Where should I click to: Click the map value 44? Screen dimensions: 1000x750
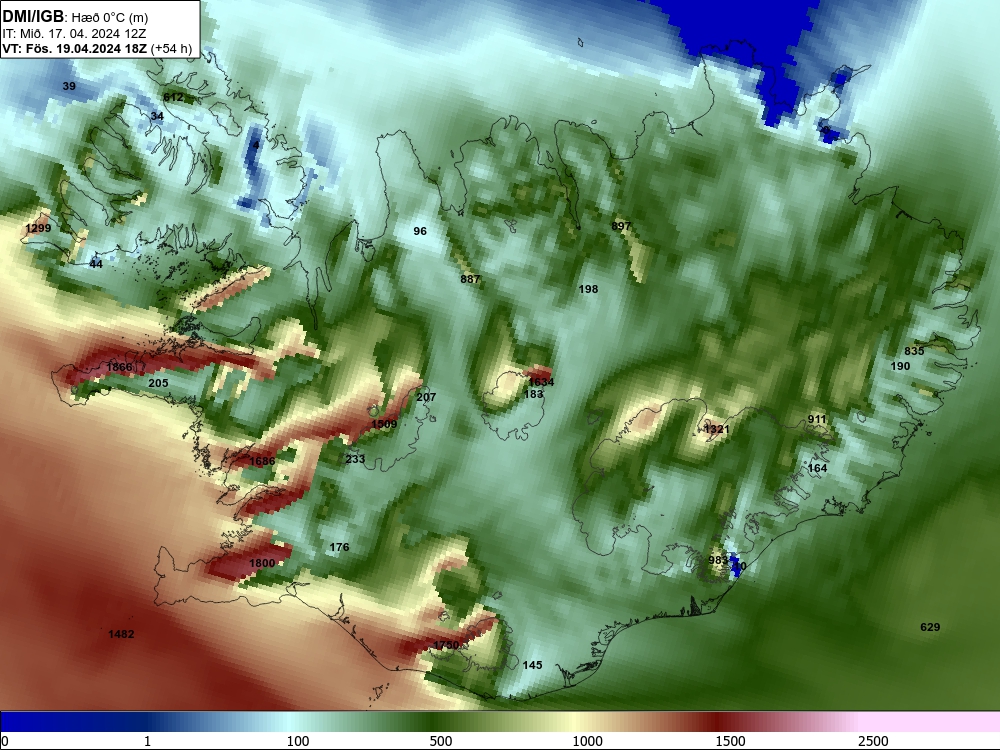(x=96, y=264)
